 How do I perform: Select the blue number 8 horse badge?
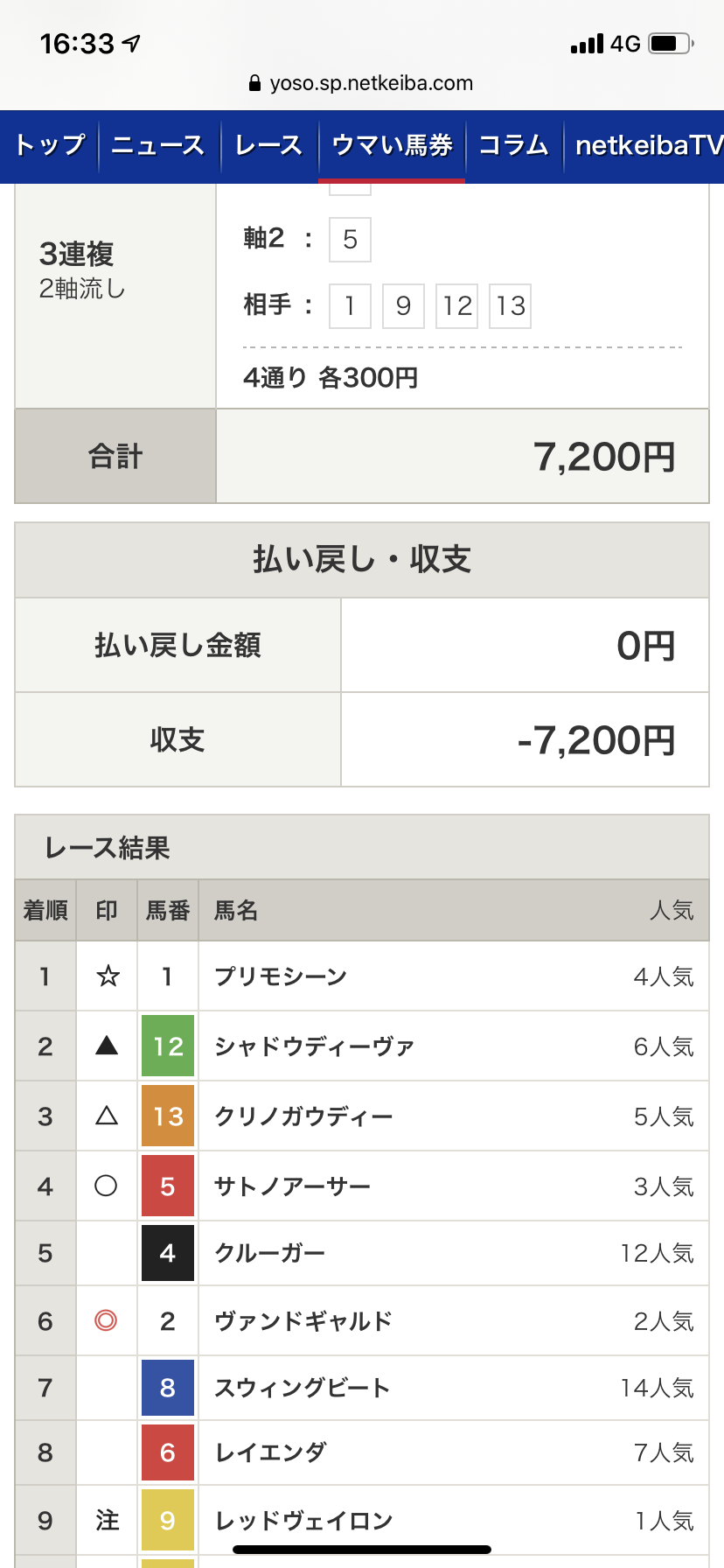point(168,1387)
